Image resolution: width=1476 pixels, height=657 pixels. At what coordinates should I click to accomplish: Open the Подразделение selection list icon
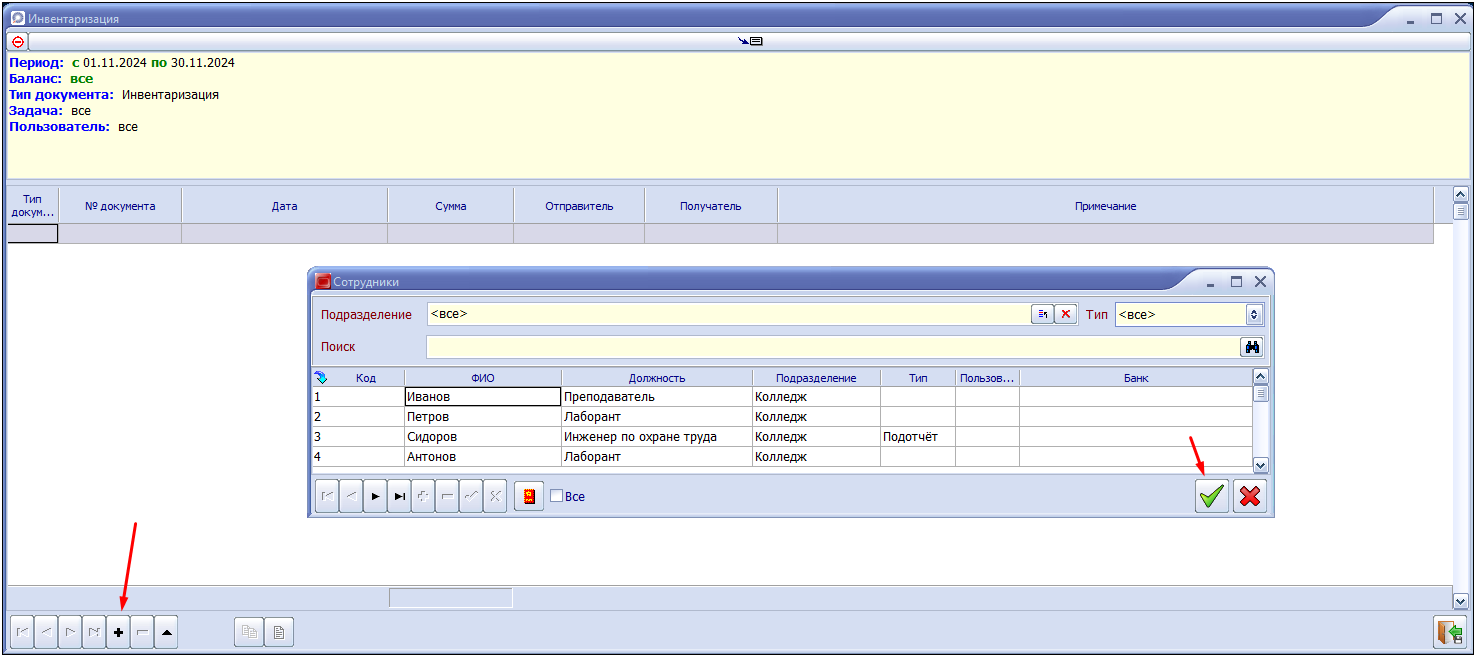coord(1043,314)
